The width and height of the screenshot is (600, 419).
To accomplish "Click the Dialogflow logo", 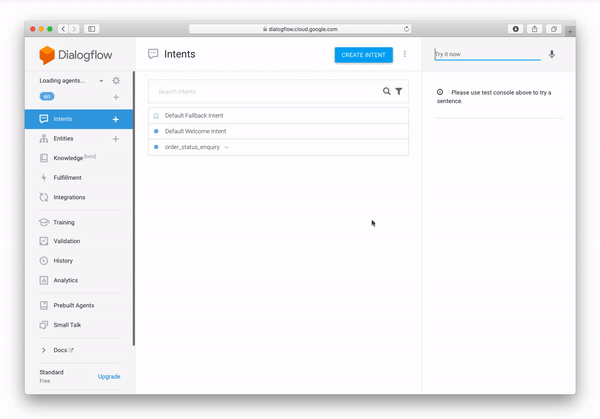I will point(75,55).
